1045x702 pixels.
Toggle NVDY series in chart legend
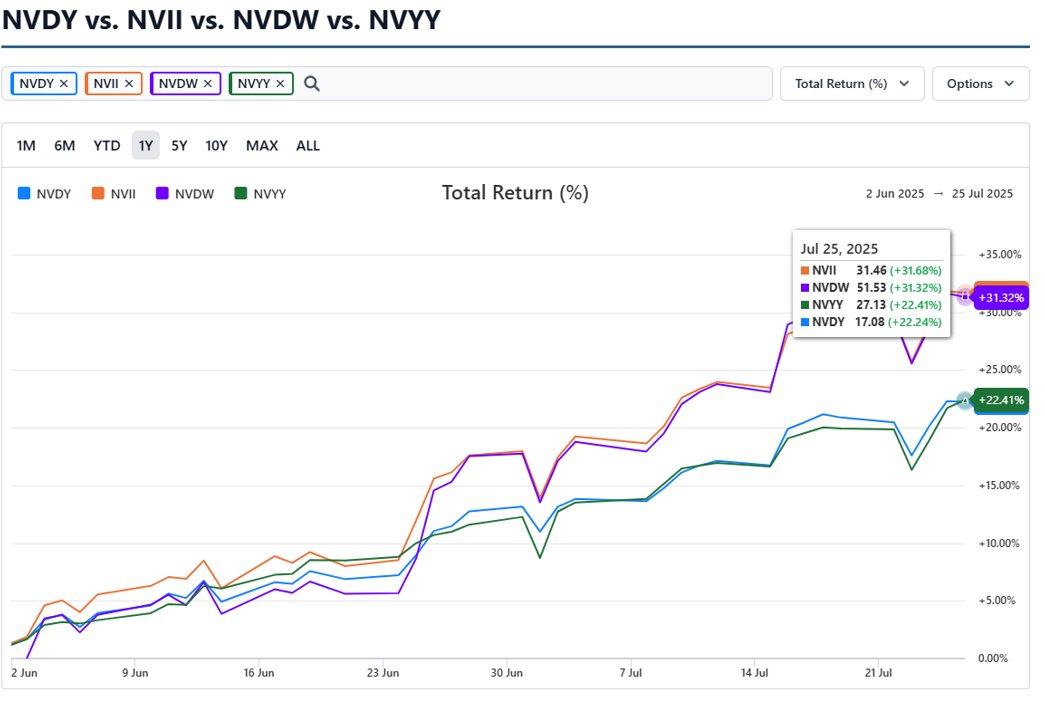(44, 194)
